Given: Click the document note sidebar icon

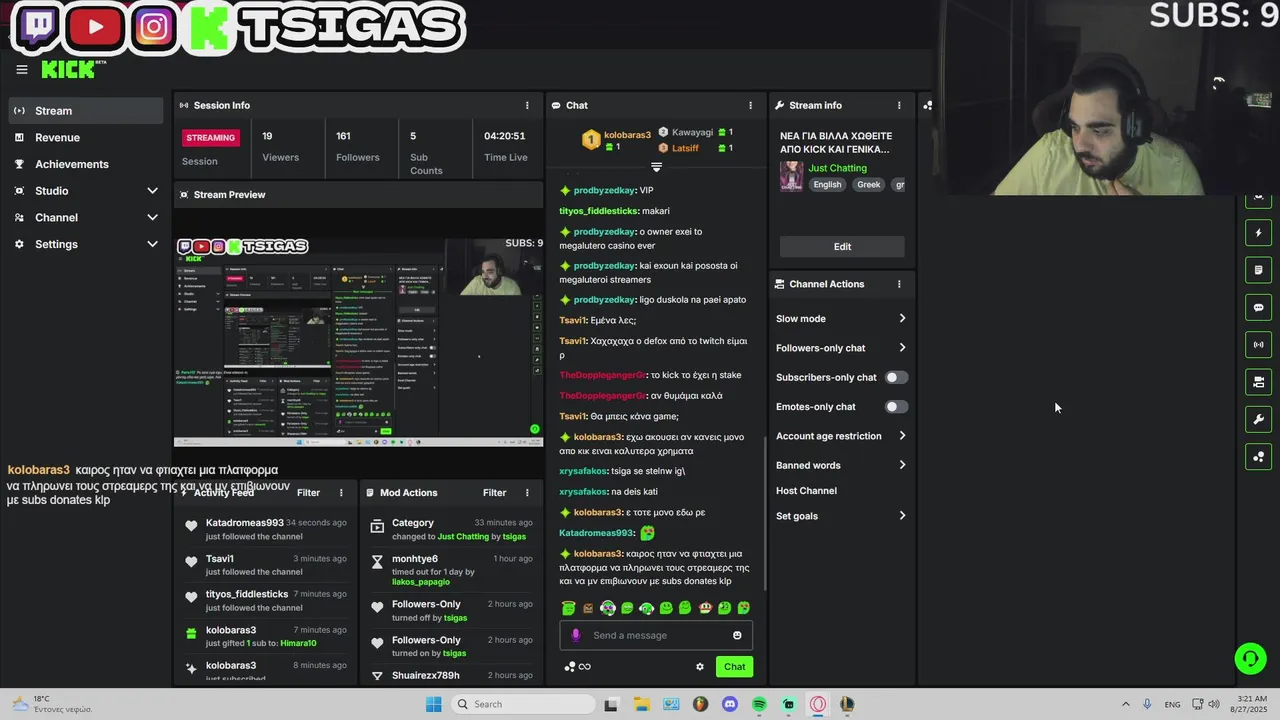Looking at the screenshot, I should [x=1258, y=270].
